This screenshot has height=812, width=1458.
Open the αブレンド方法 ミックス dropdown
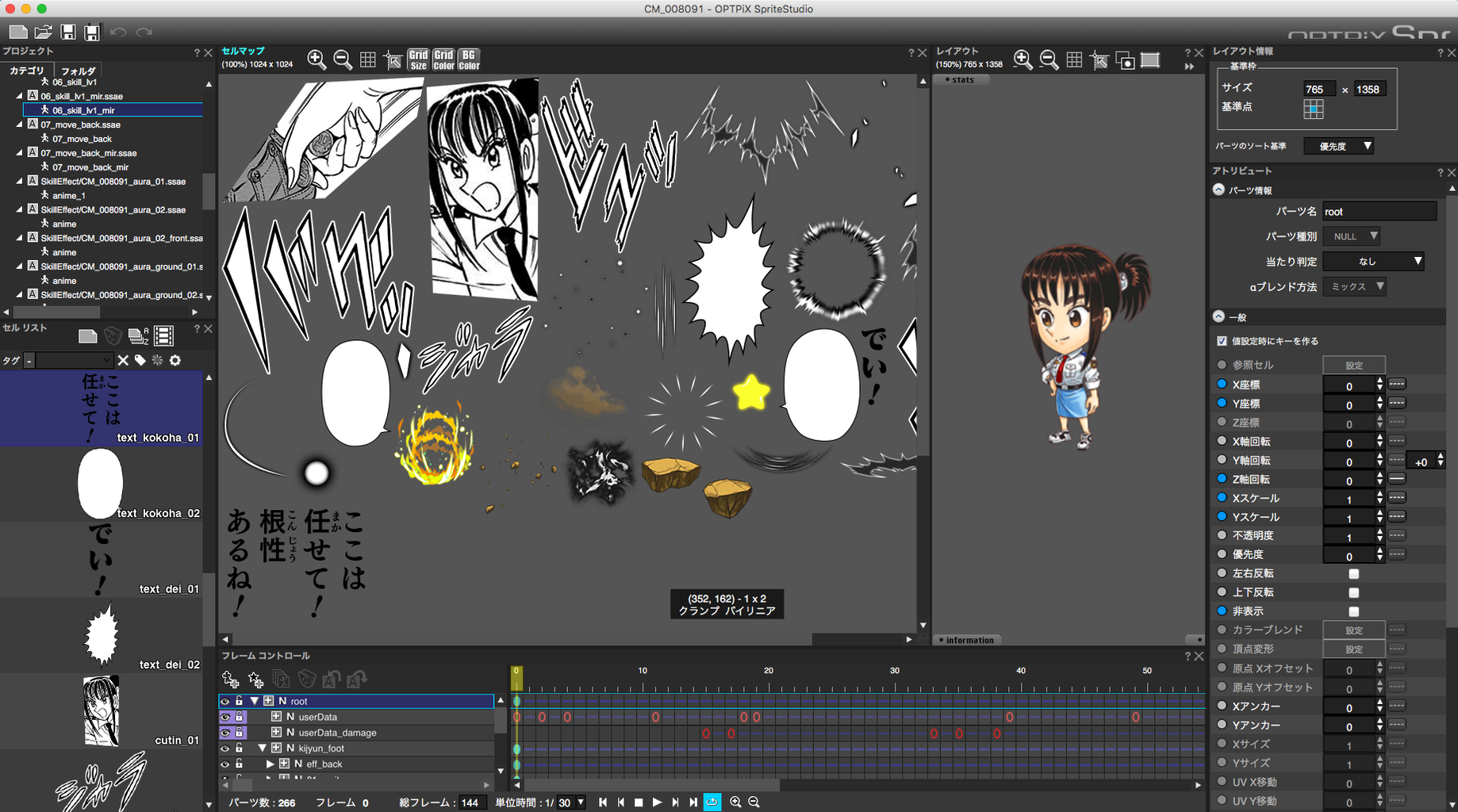tap(1355, 286)
